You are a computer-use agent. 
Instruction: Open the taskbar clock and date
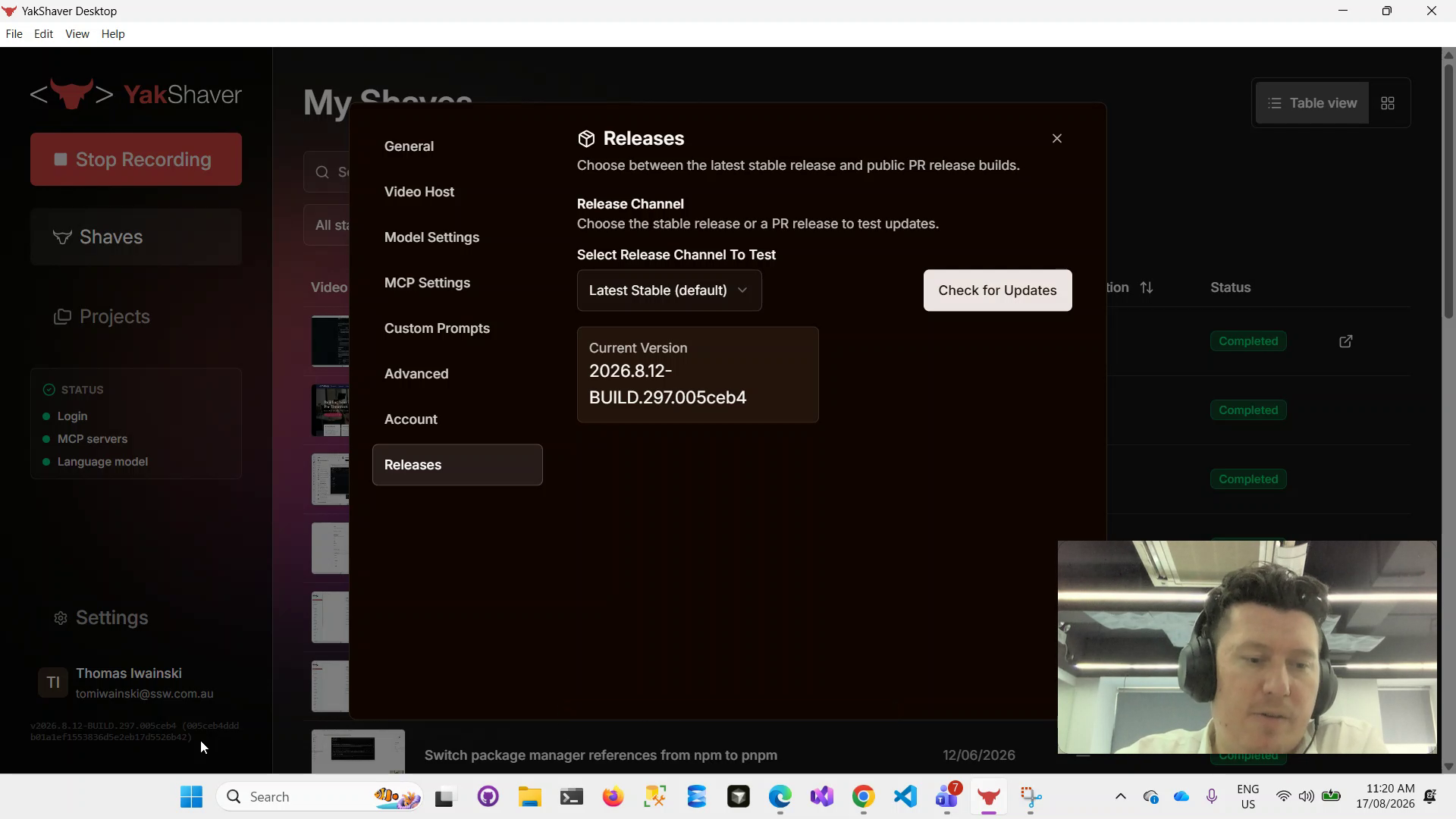[x=1385, y=797]
